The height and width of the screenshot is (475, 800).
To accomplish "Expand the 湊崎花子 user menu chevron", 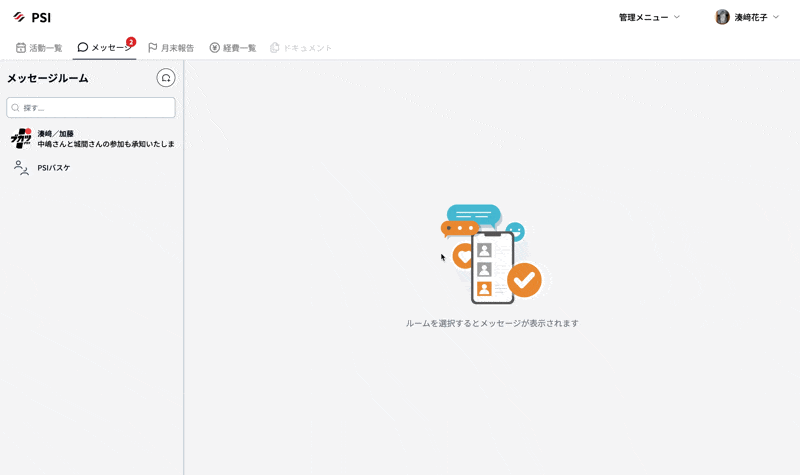I will [777, 17].
